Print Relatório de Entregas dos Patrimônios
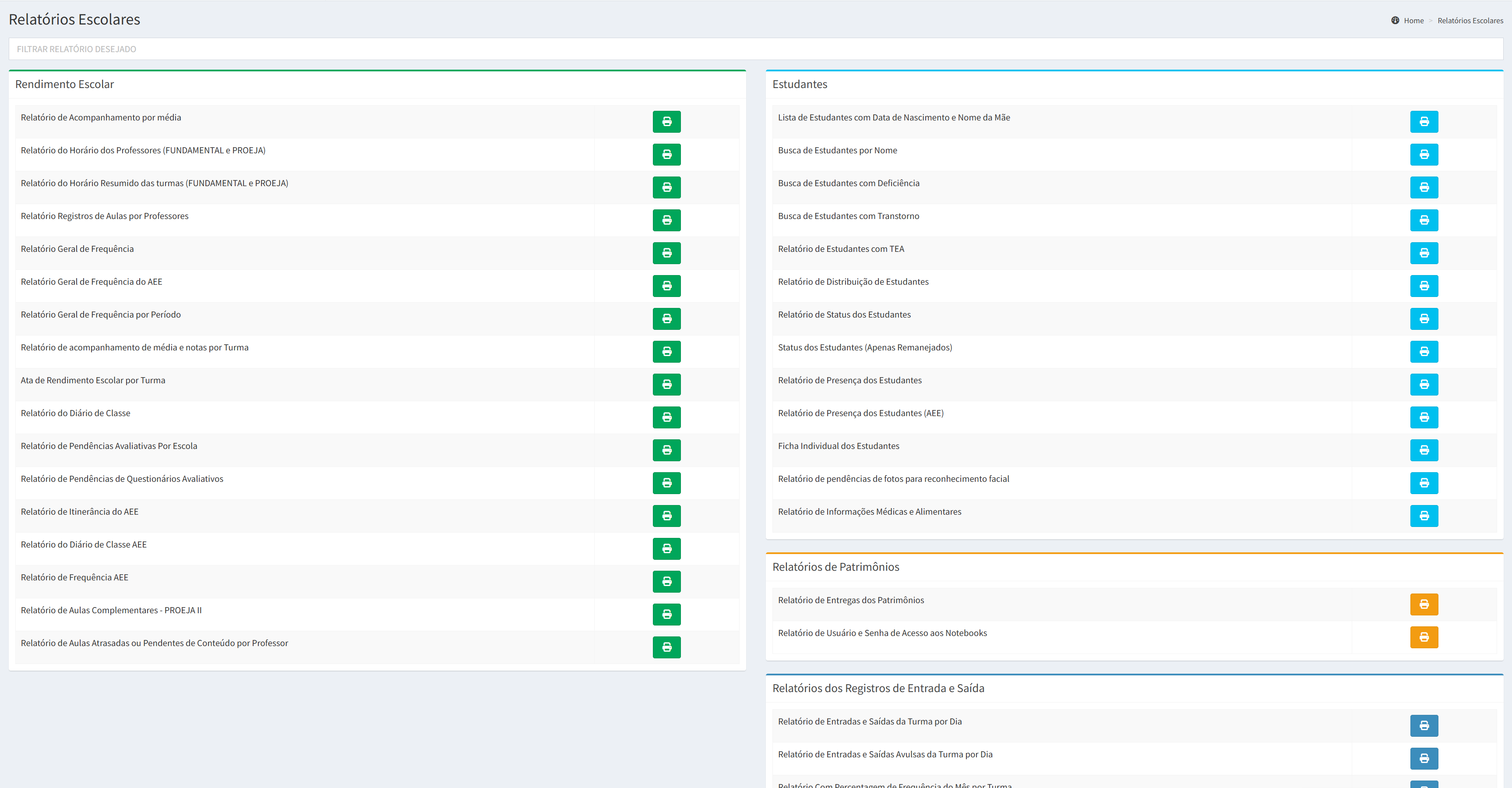The height and width of the screenshot is (788, 1512). coord(1424,604)
